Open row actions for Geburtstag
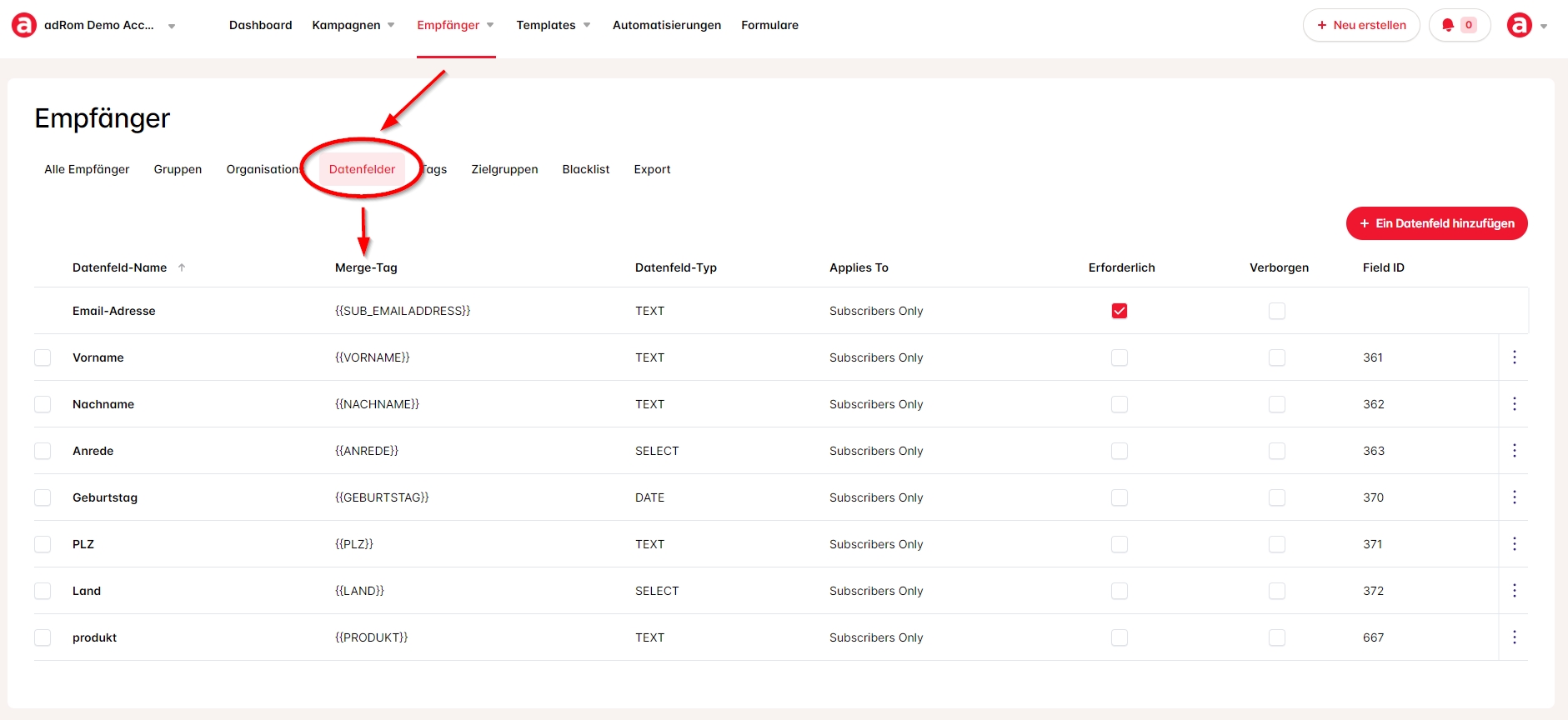The width and height of the screenshot is (1568, 720). click(1515, 497)
